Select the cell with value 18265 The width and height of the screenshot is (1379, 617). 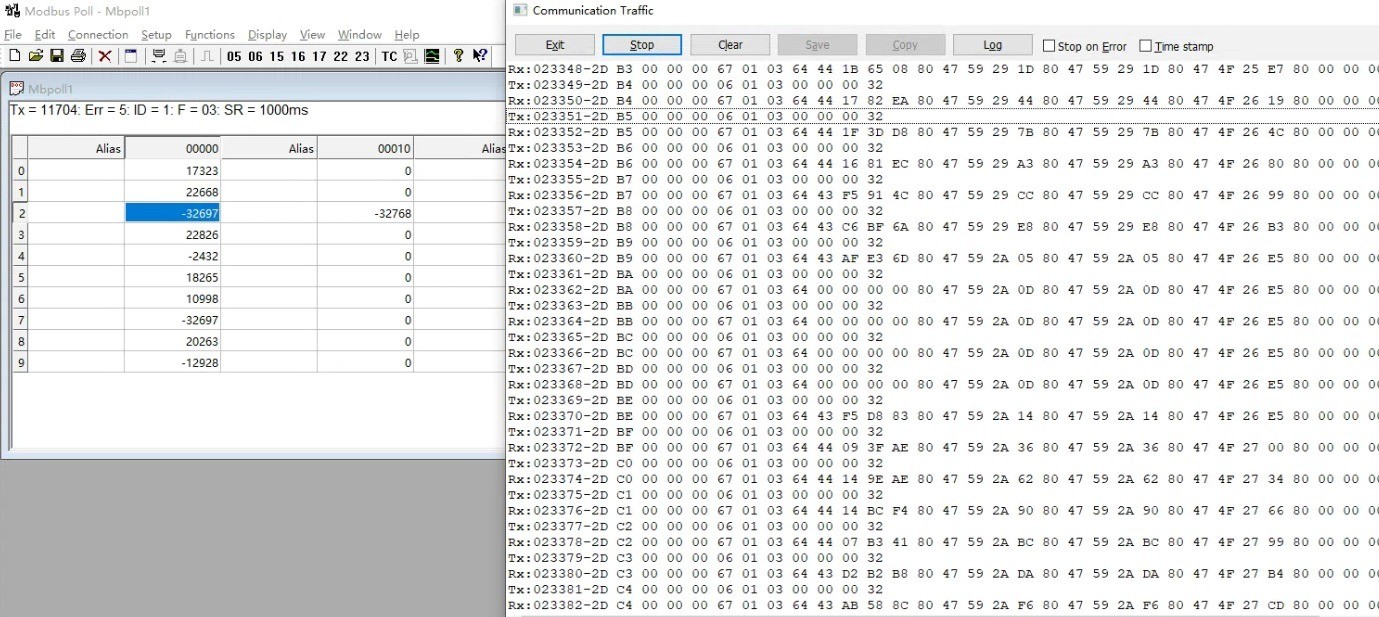pos(172,277)
